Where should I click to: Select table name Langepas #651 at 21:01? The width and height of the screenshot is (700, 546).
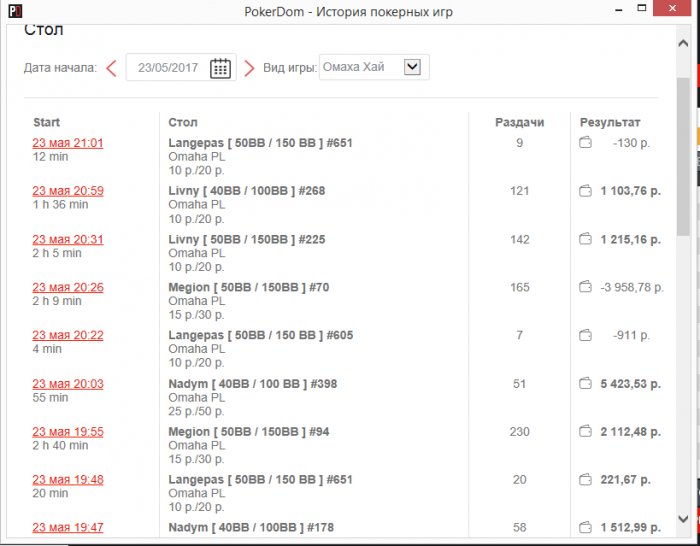[260, 143]
